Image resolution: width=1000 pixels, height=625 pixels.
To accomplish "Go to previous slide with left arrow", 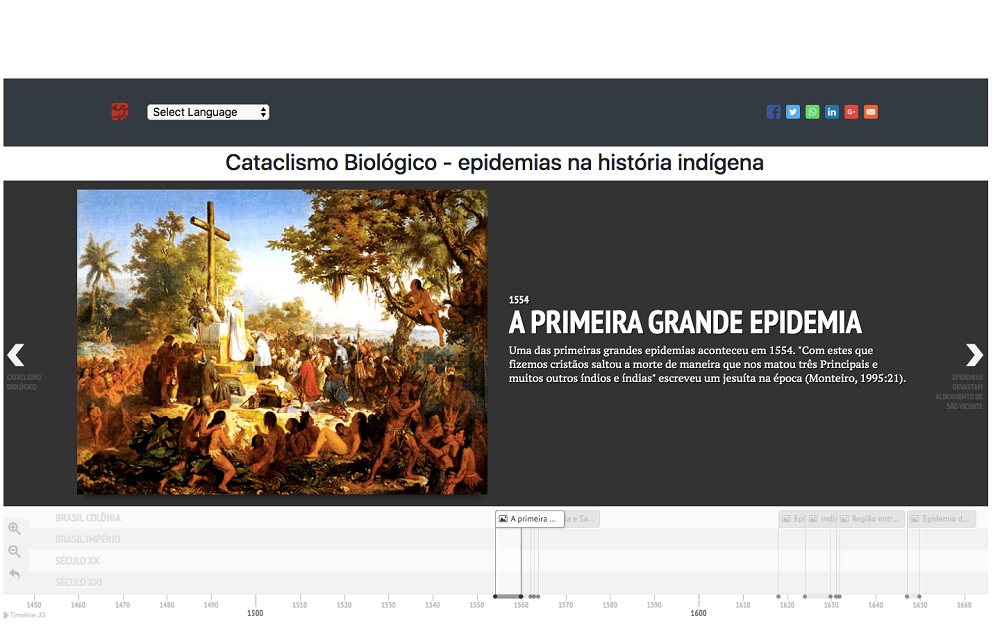I will 16,355.
